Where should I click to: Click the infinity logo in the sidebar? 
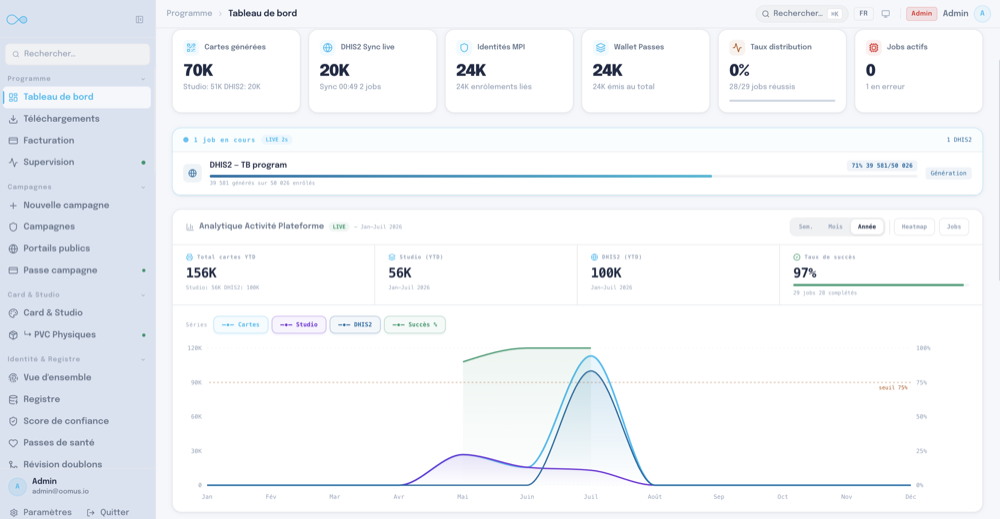[17, 20]
